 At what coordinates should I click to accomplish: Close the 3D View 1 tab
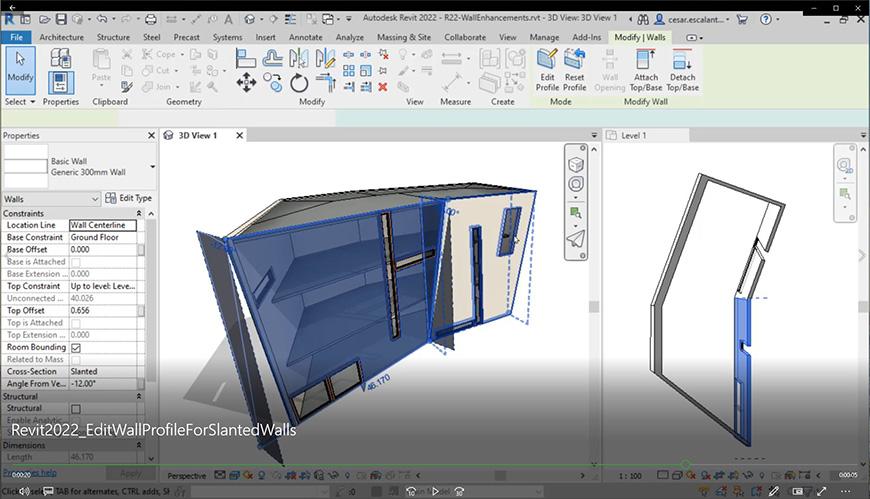(x=240, y=135)
